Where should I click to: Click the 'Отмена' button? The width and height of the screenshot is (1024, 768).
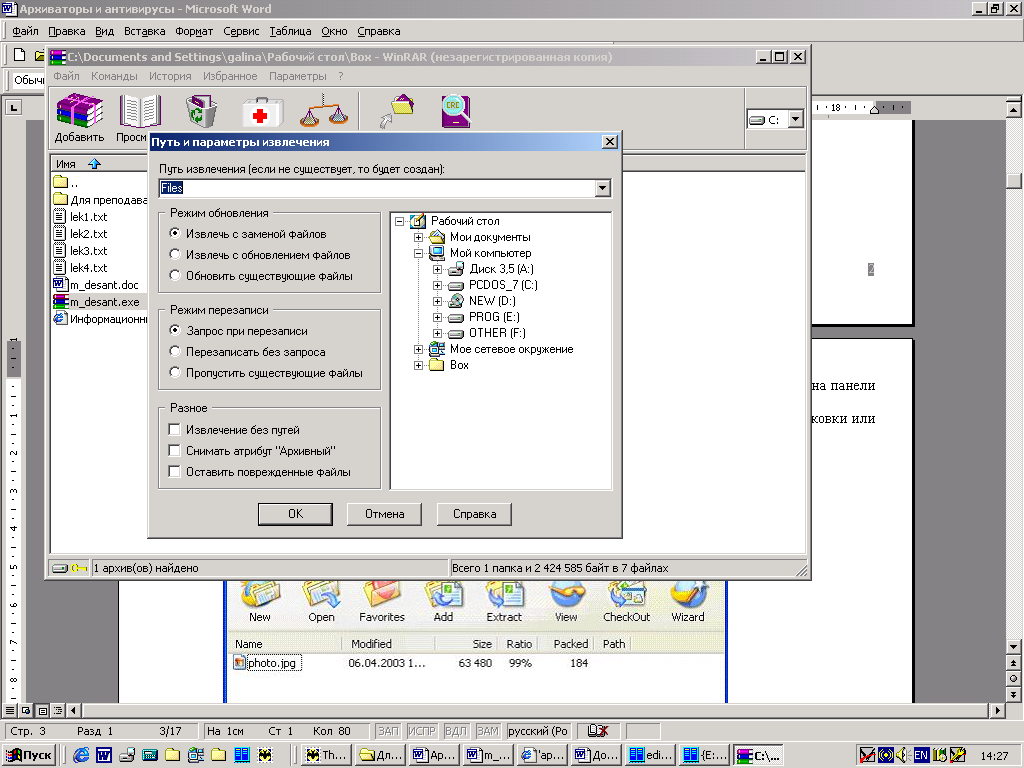[384, 514]
